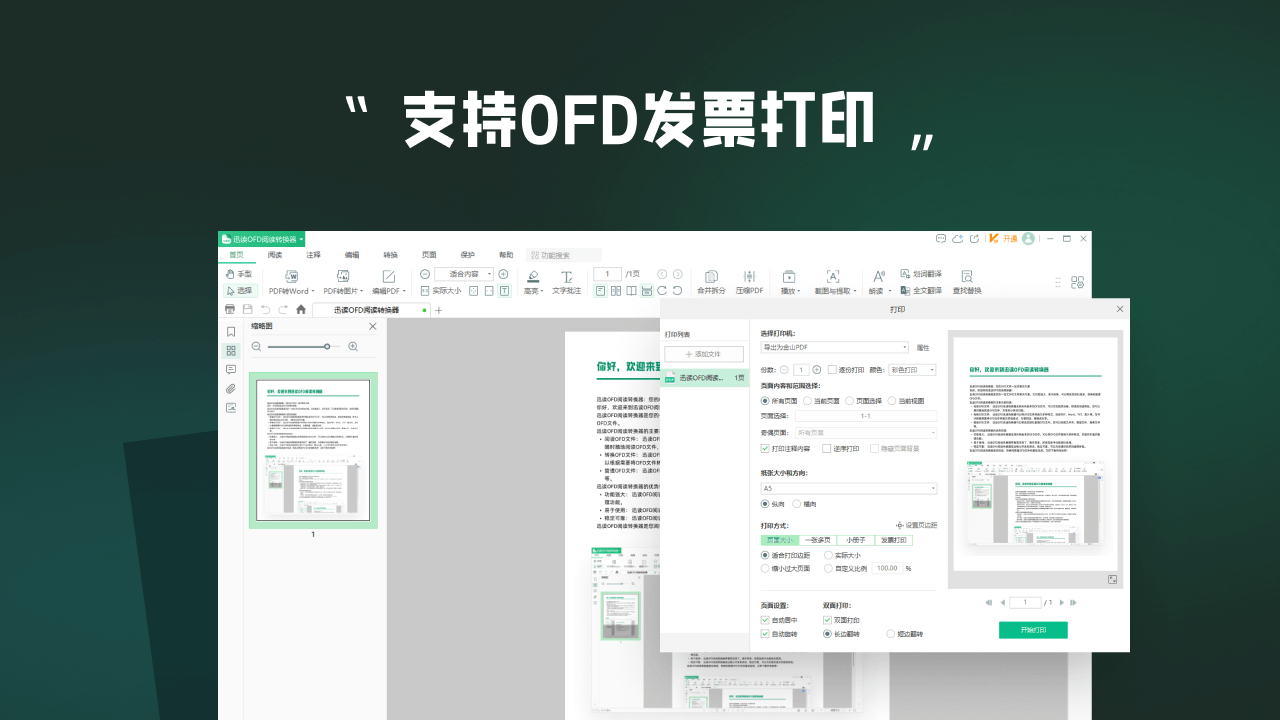Click the 添加文件 add file button

[x=704, y=354]
